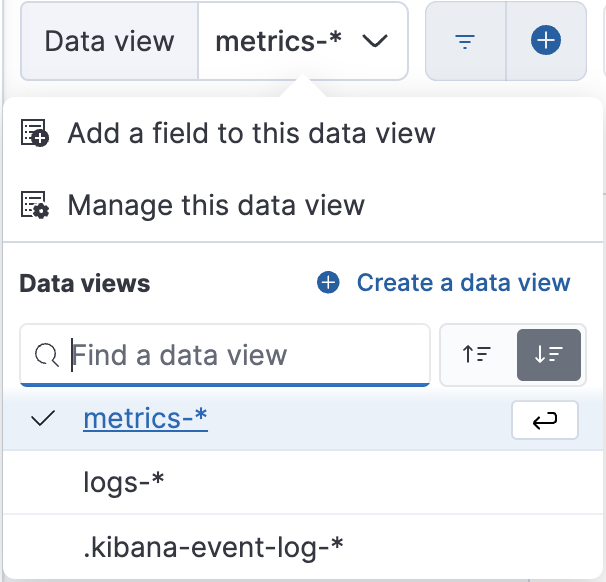606x582 pixels.
Task: Click the plus icon beside Create a data view
Action: (328, 282)
